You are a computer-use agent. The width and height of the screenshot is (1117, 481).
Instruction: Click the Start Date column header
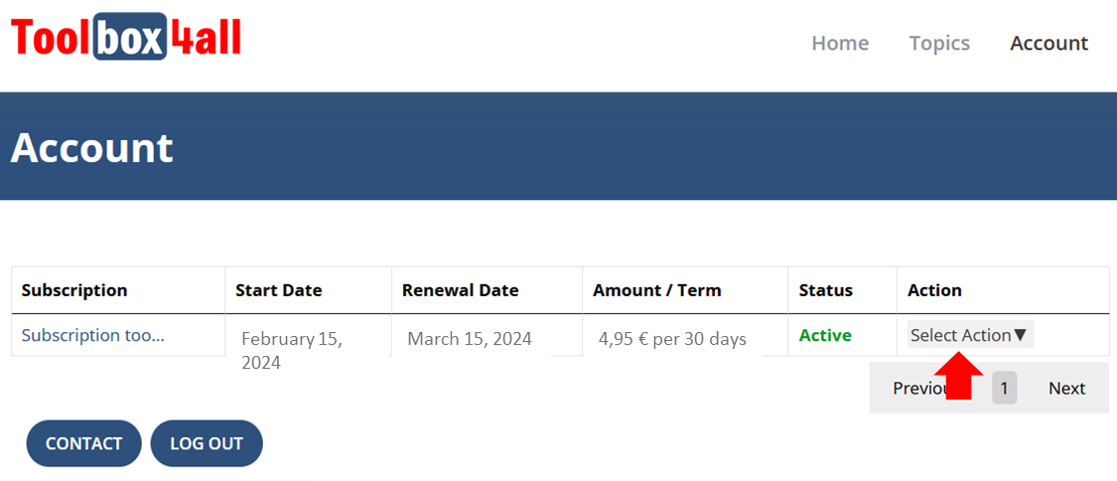point(279,290)
